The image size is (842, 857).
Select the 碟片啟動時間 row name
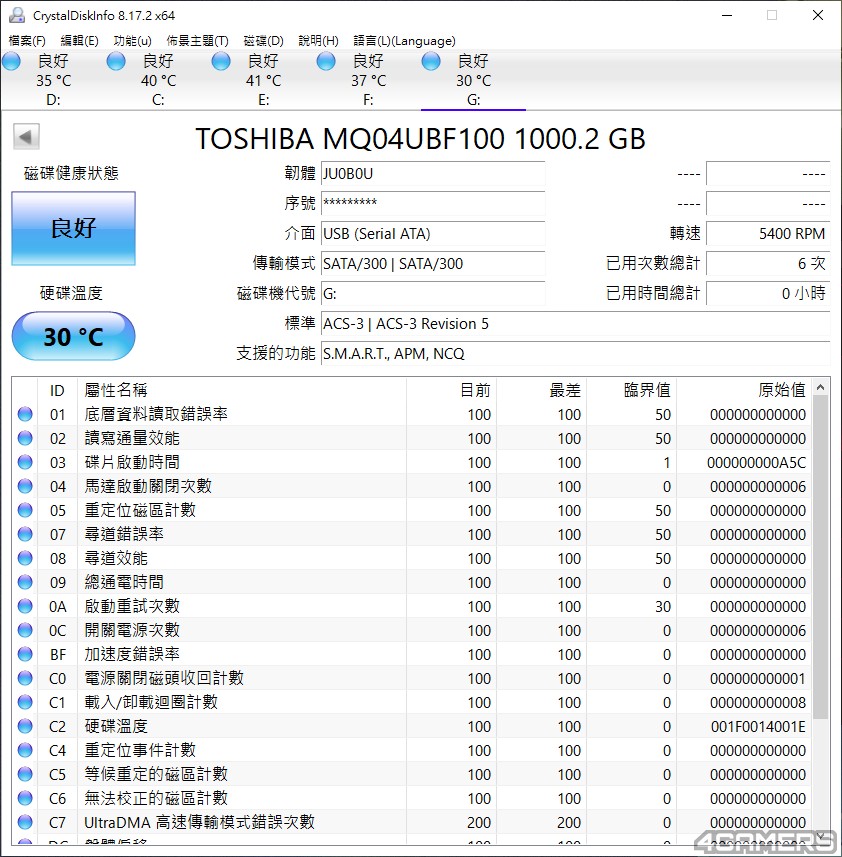click(x=132, y=462)
